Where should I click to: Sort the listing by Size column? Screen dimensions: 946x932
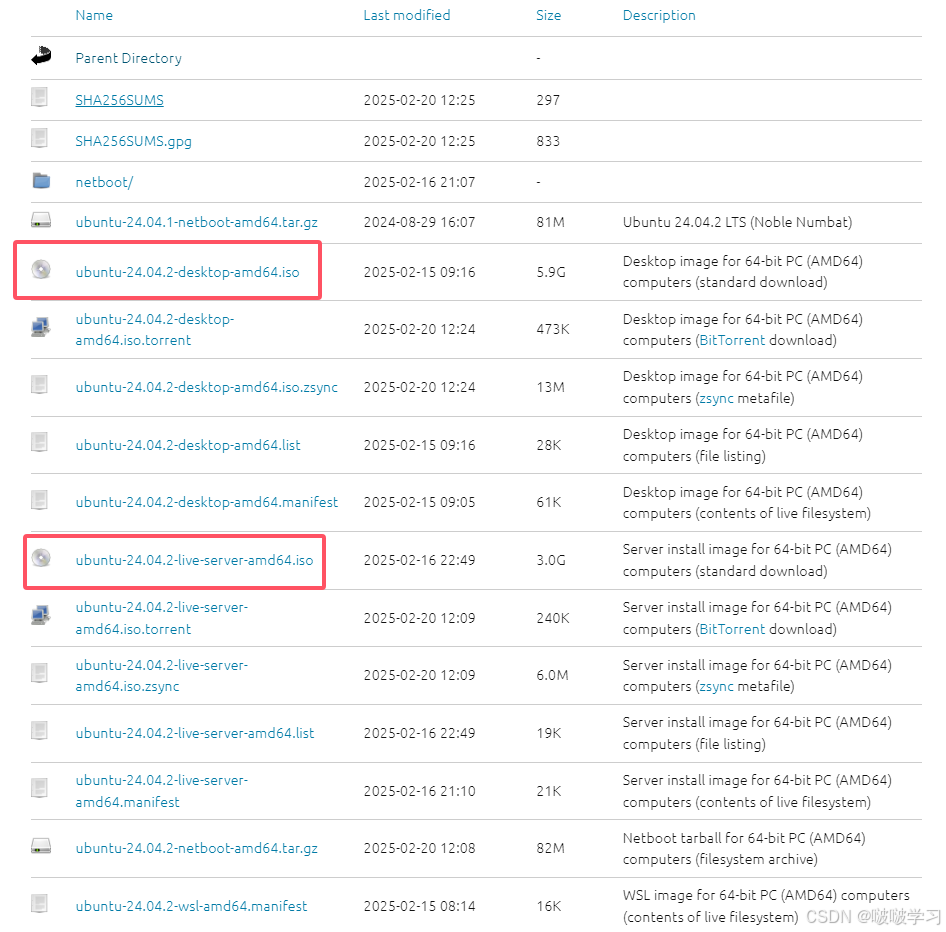point(548,15)
